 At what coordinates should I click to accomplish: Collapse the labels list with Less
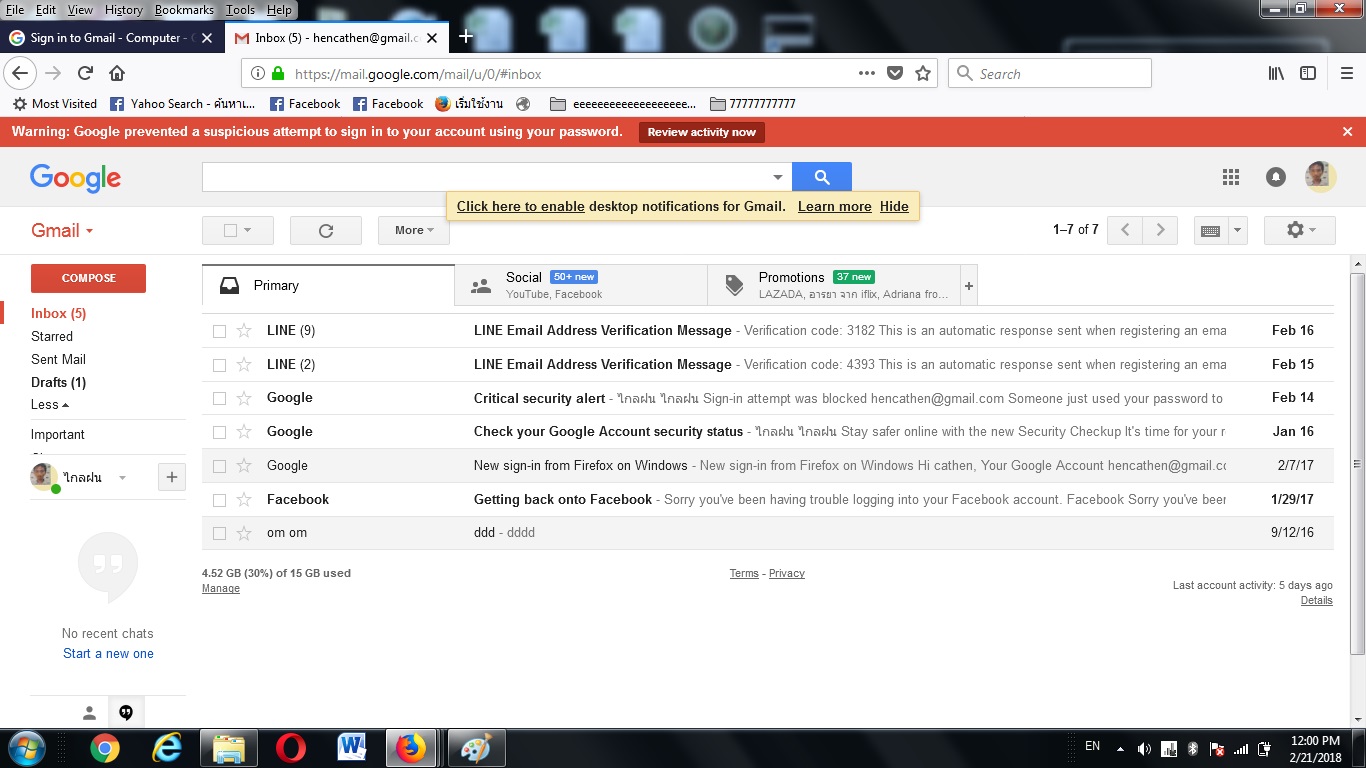pos(50,405)
